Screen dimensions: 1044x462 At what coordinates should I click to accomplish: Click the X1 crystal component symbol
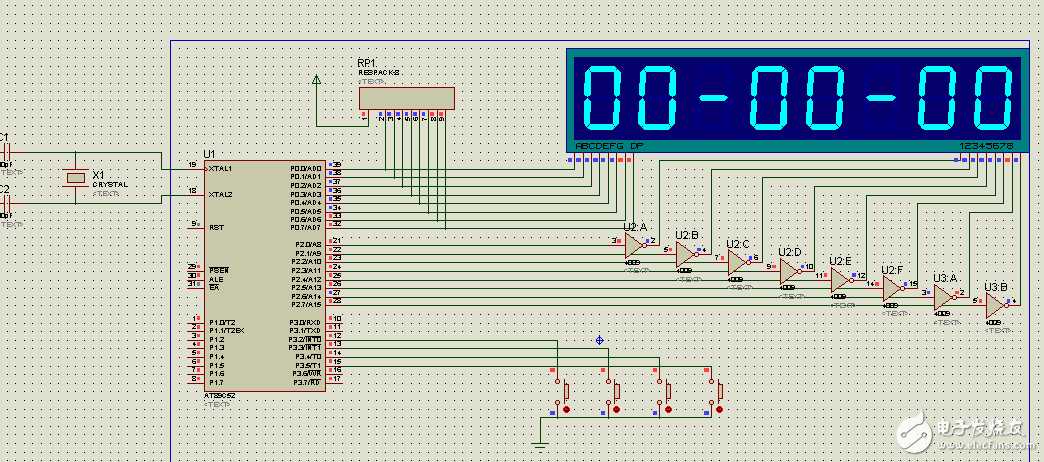77,177
